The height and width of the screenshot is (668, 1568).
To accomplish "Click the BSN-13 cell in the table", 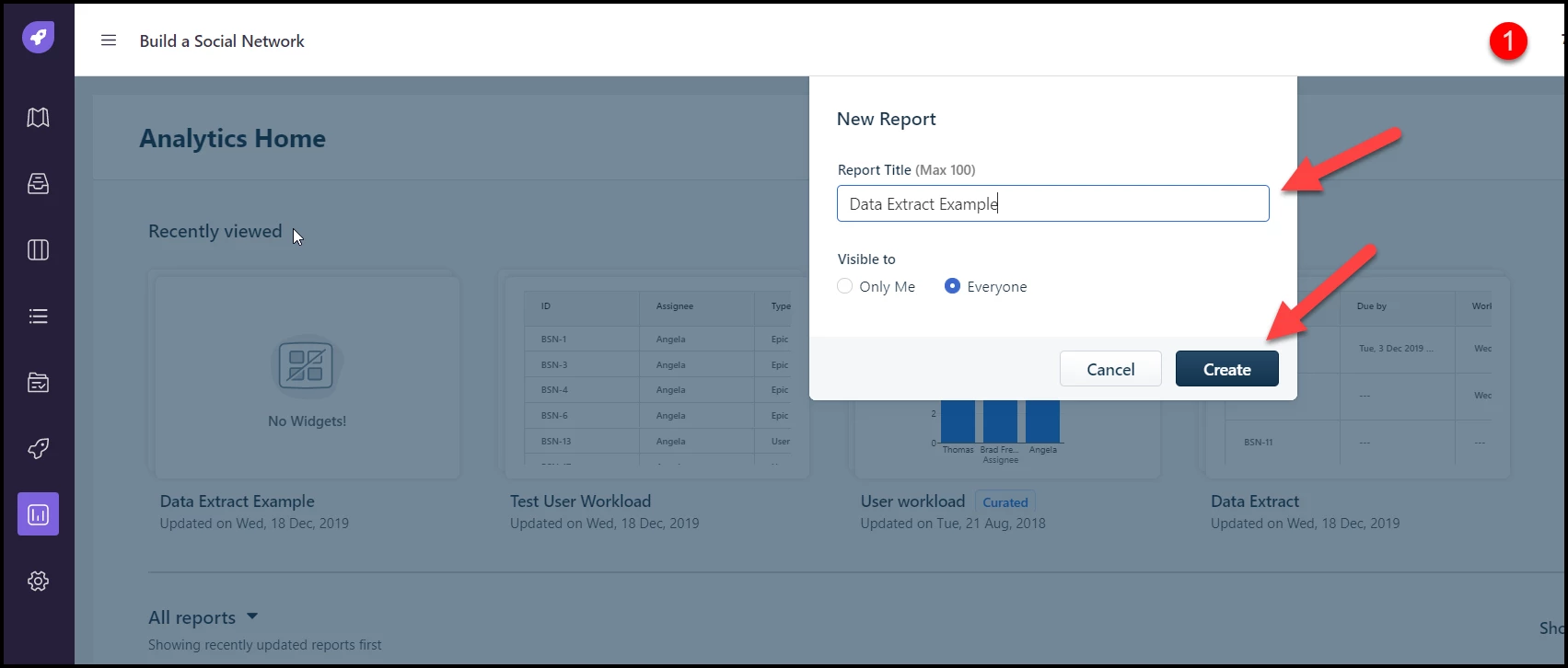I will pos(556,442).
